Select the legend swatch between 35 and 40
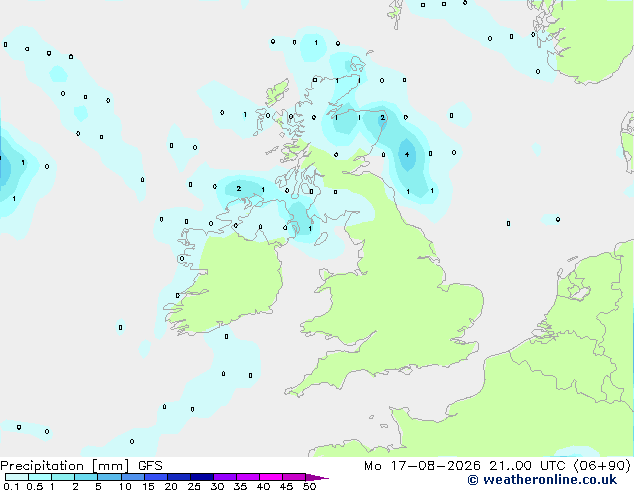The height and width of the screenshot is (490, 634). [247, 477]
